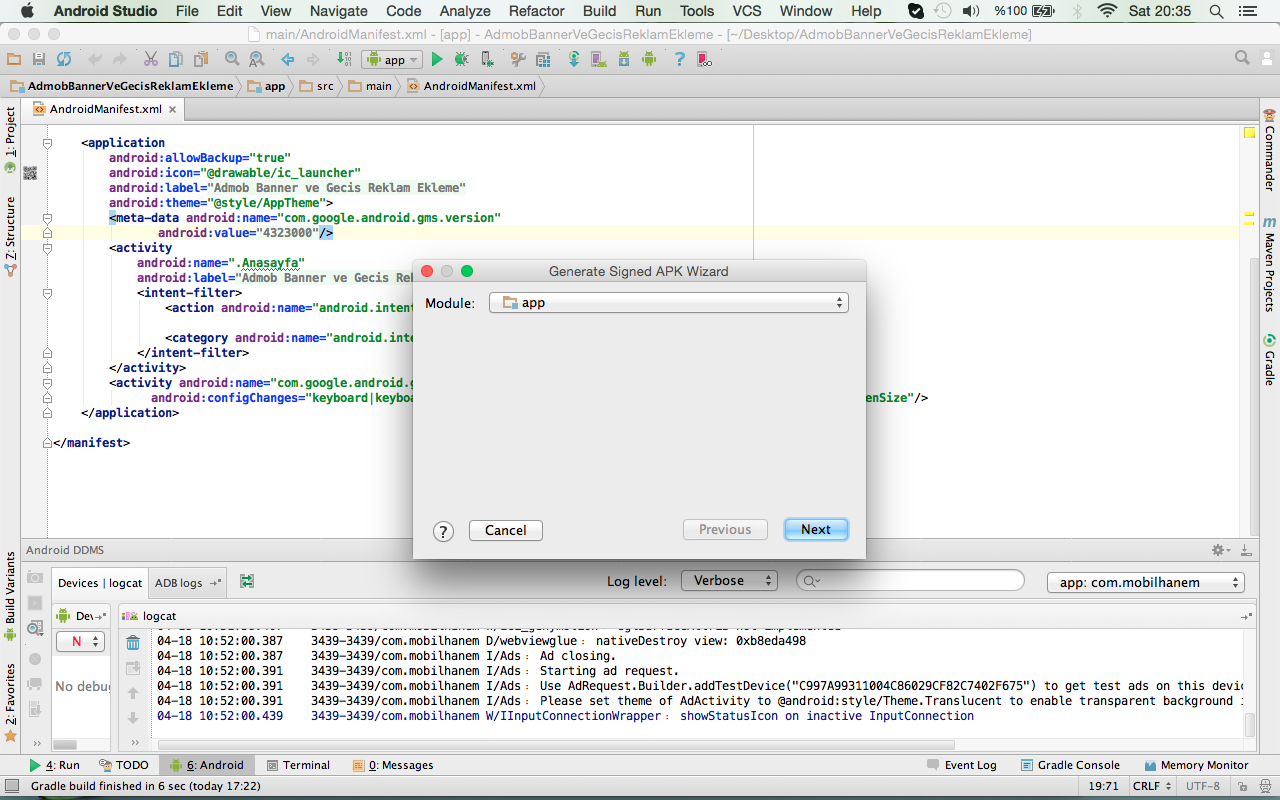Open the app run configuration dropdown

(x=392, y=60)
